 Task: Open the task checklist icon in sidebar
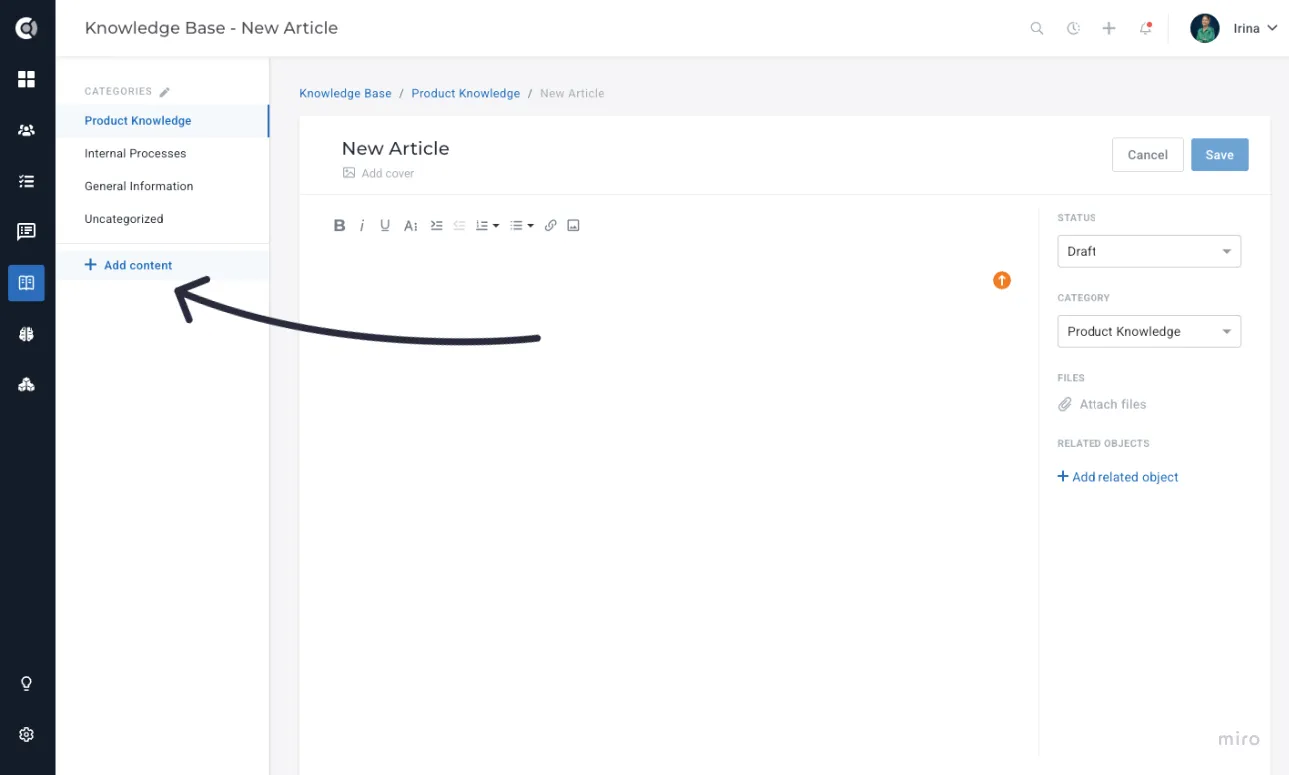click(x=27, y=181)
